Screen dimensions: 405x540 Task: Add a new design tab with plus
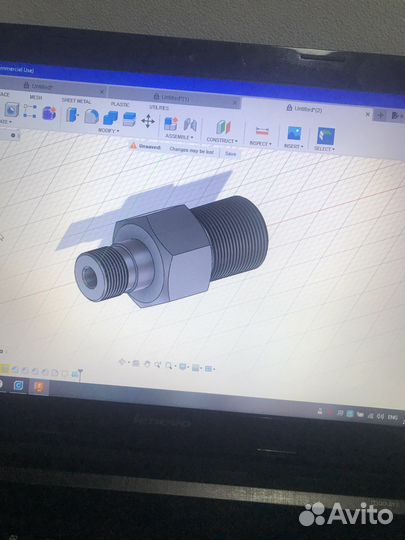[380, 115]
